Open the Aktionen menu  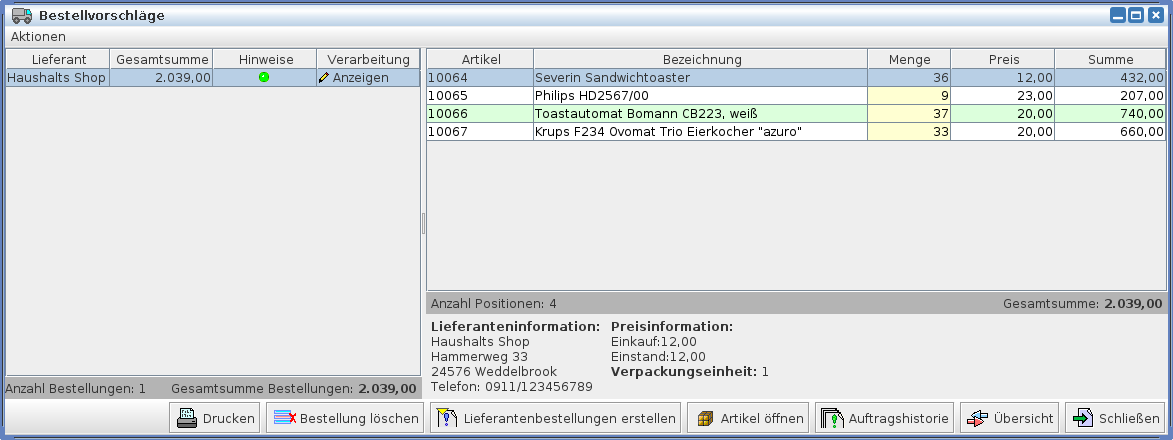click(38, 36)
